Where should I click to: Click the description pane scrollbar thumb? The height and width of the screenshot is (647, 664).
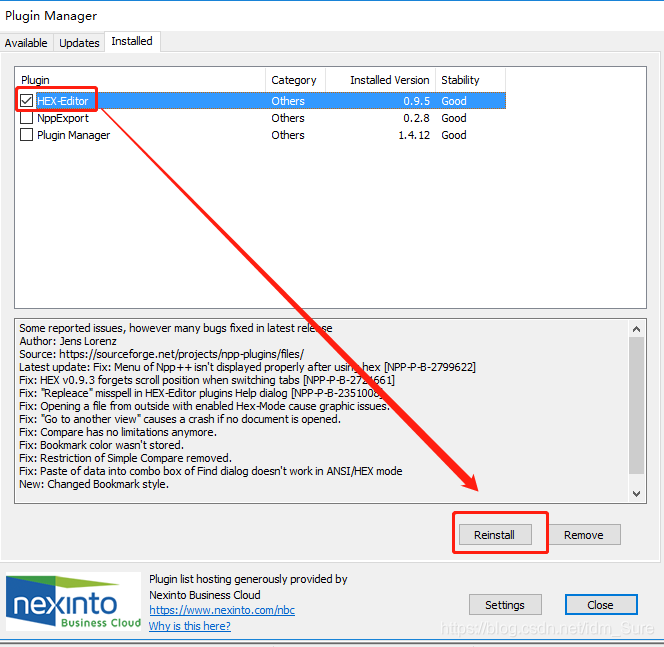(636, 405)
